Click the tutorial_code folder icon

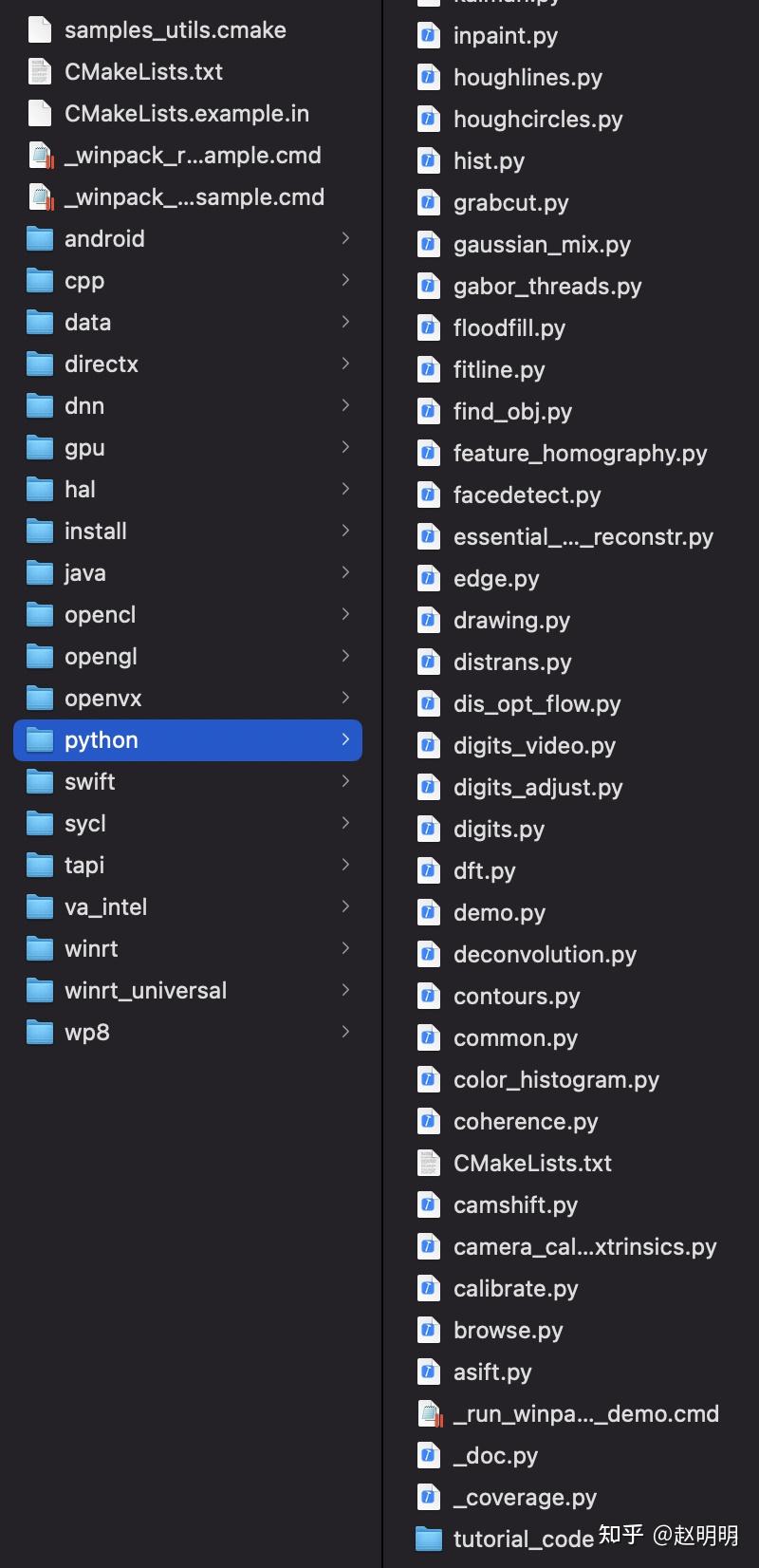click(x=429, y=1539)
